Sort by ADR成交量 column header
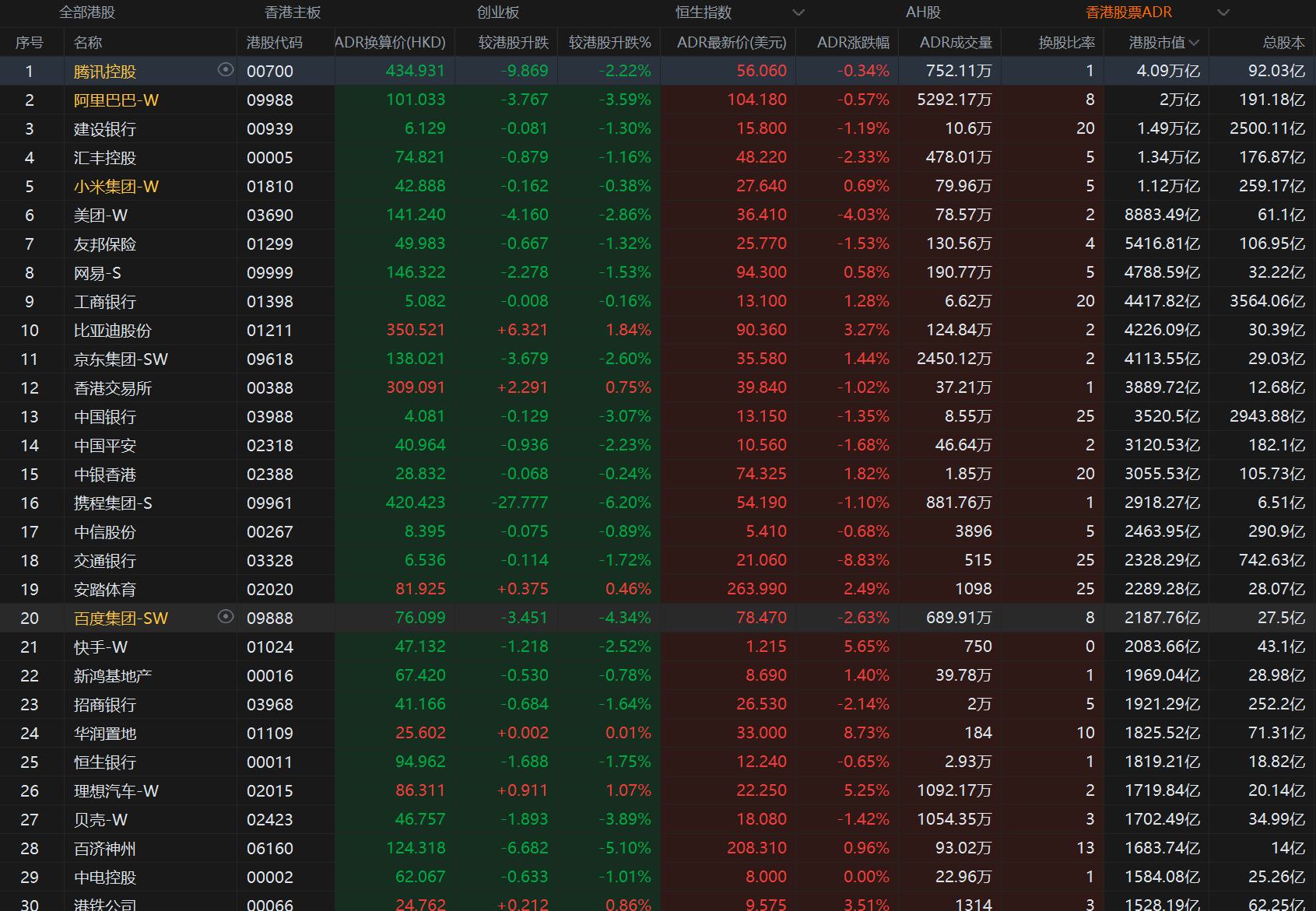The width and height of the screenshot is (1316, 911). pyautogui.click(x=956, y=43)
